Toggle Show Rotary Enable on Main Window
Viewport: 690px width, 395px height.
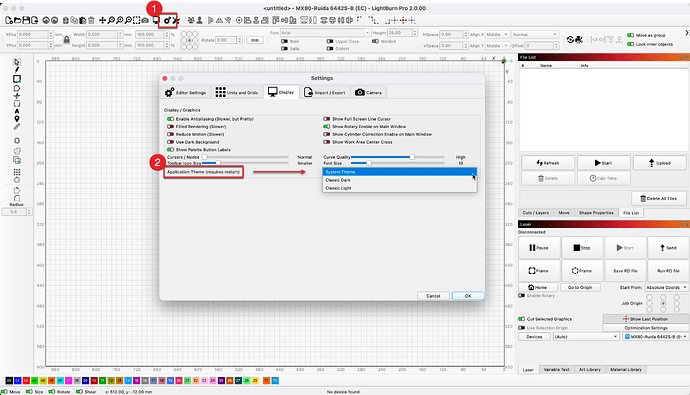coord(327,127)
